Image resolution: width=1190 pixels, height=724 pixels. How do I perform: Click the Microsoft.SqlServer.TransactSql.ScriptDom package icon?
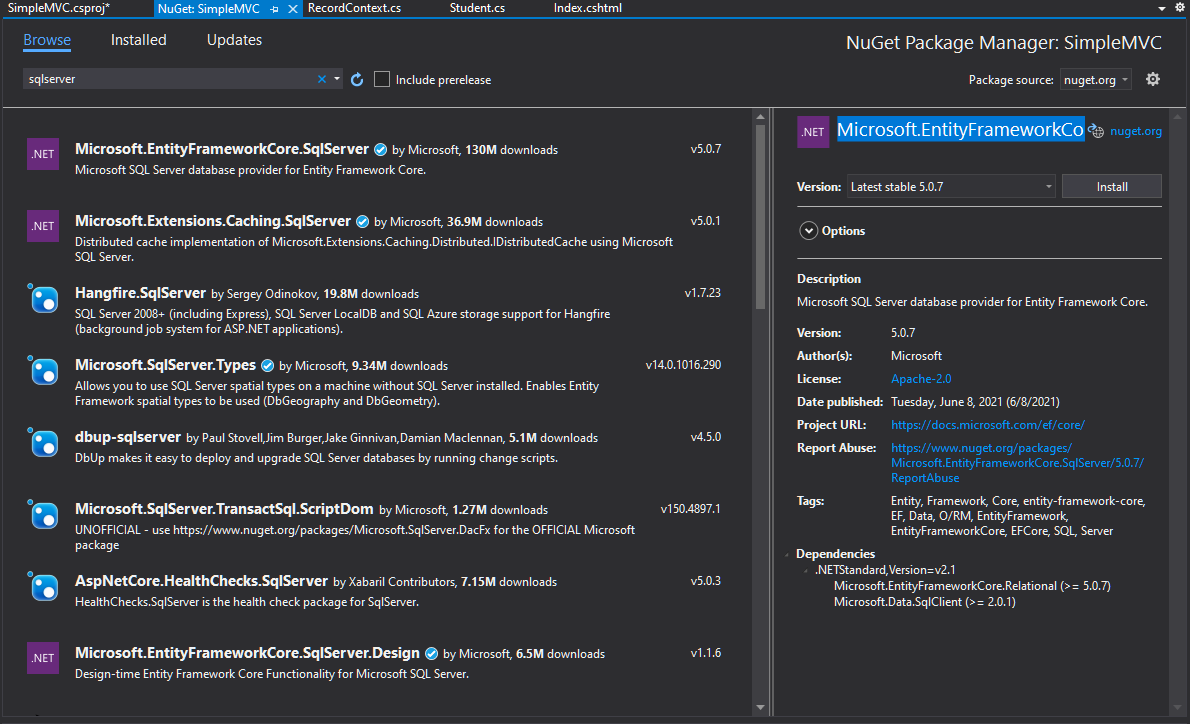(43, 515)
